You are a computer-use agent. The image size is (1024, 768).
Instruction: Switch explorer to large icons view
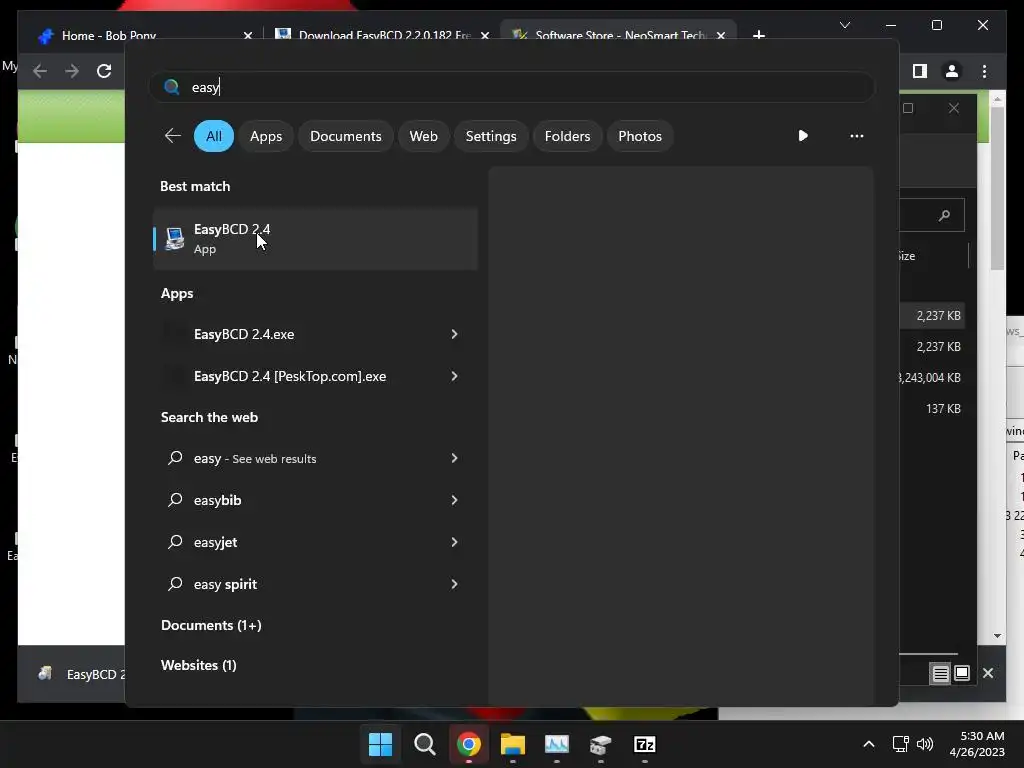click(x=962, y=673)
